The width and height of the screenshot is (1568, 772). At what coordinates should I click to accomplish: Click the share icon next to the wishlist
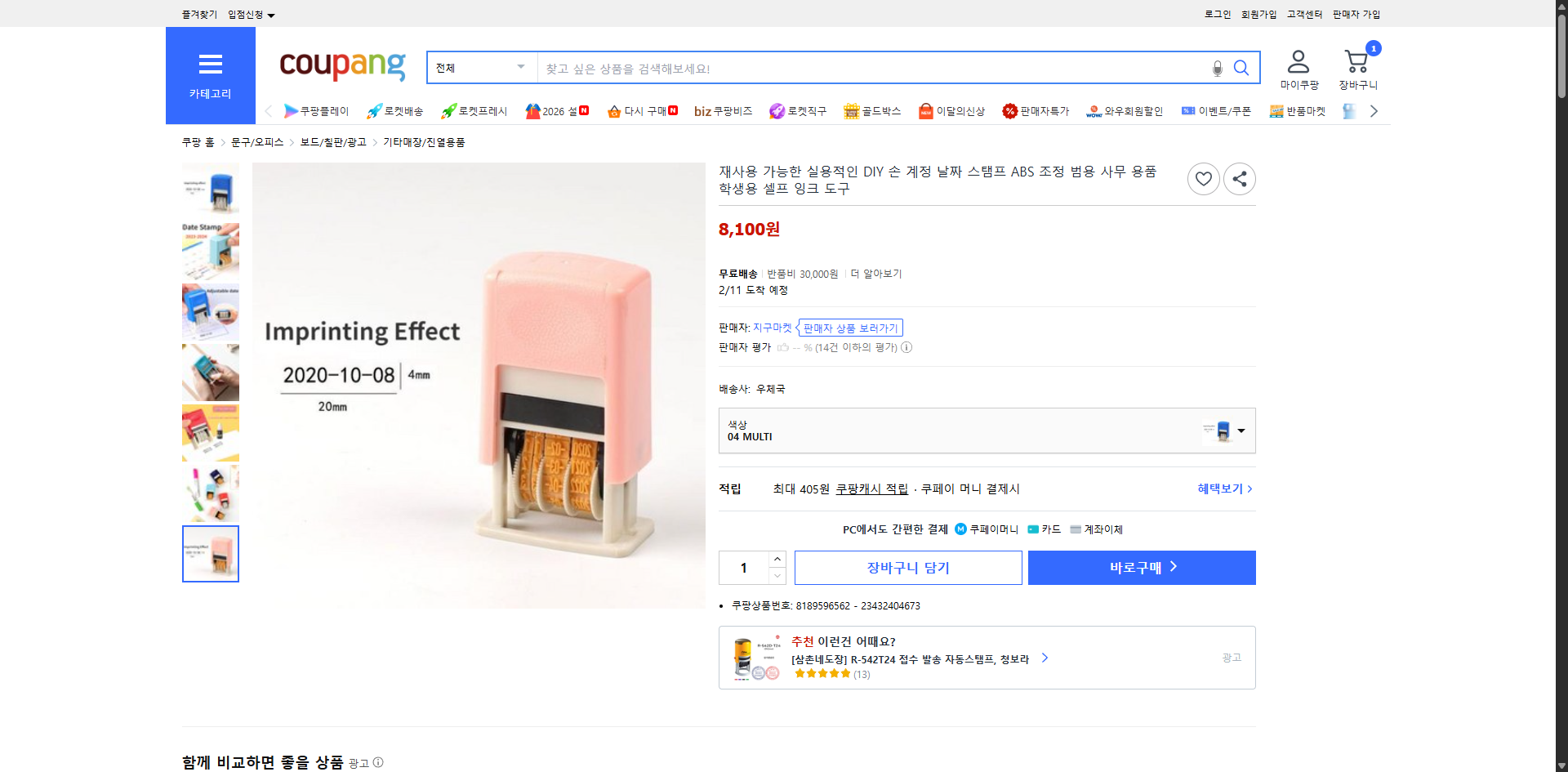point(1239,178)
